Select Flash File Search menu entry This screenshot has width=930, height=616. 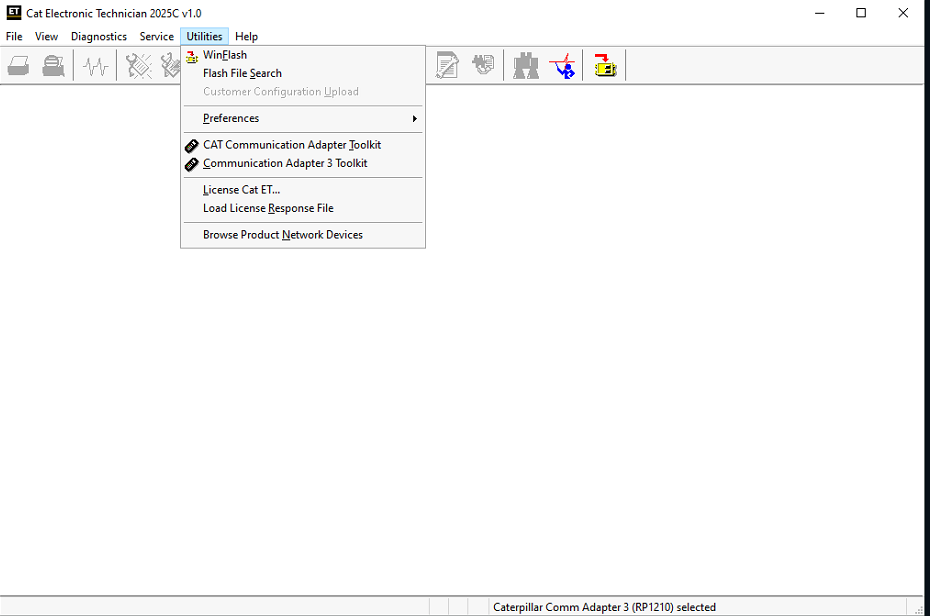pyautogui.click(x=302, y=74)
